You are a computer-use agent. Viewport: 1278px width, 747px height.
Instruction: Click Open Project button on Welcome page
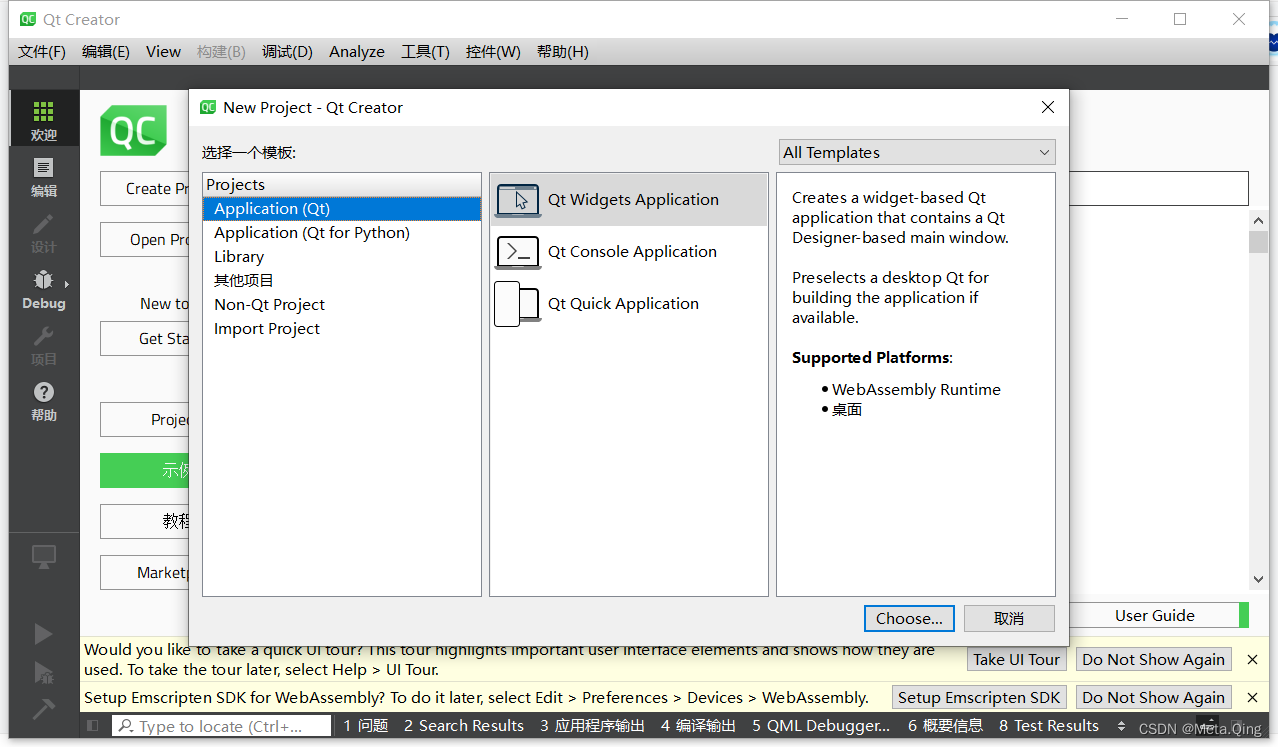click(x=145, y=239)
